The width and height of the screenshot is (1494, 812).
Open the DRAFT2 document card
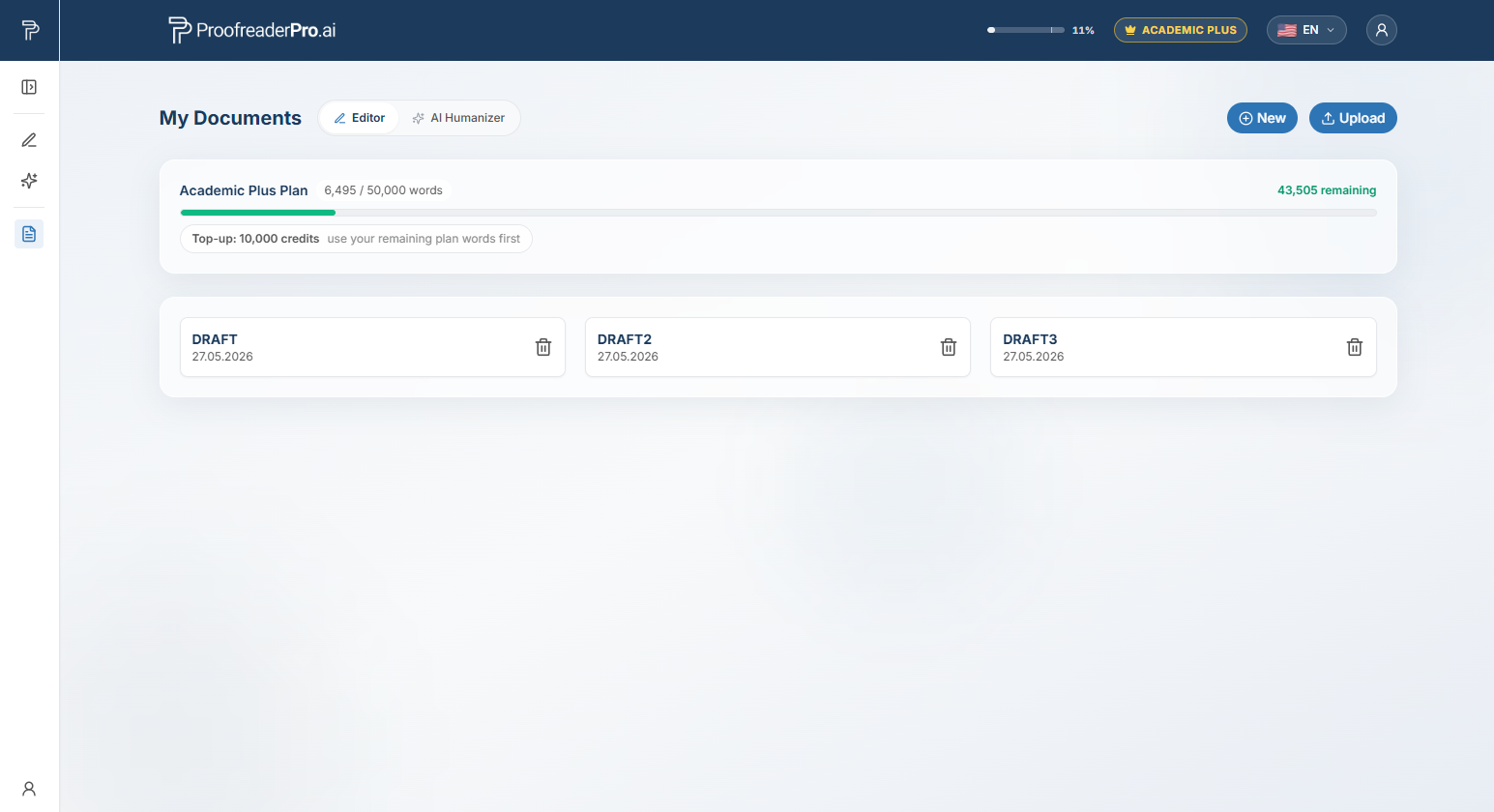tap(777, 347)
